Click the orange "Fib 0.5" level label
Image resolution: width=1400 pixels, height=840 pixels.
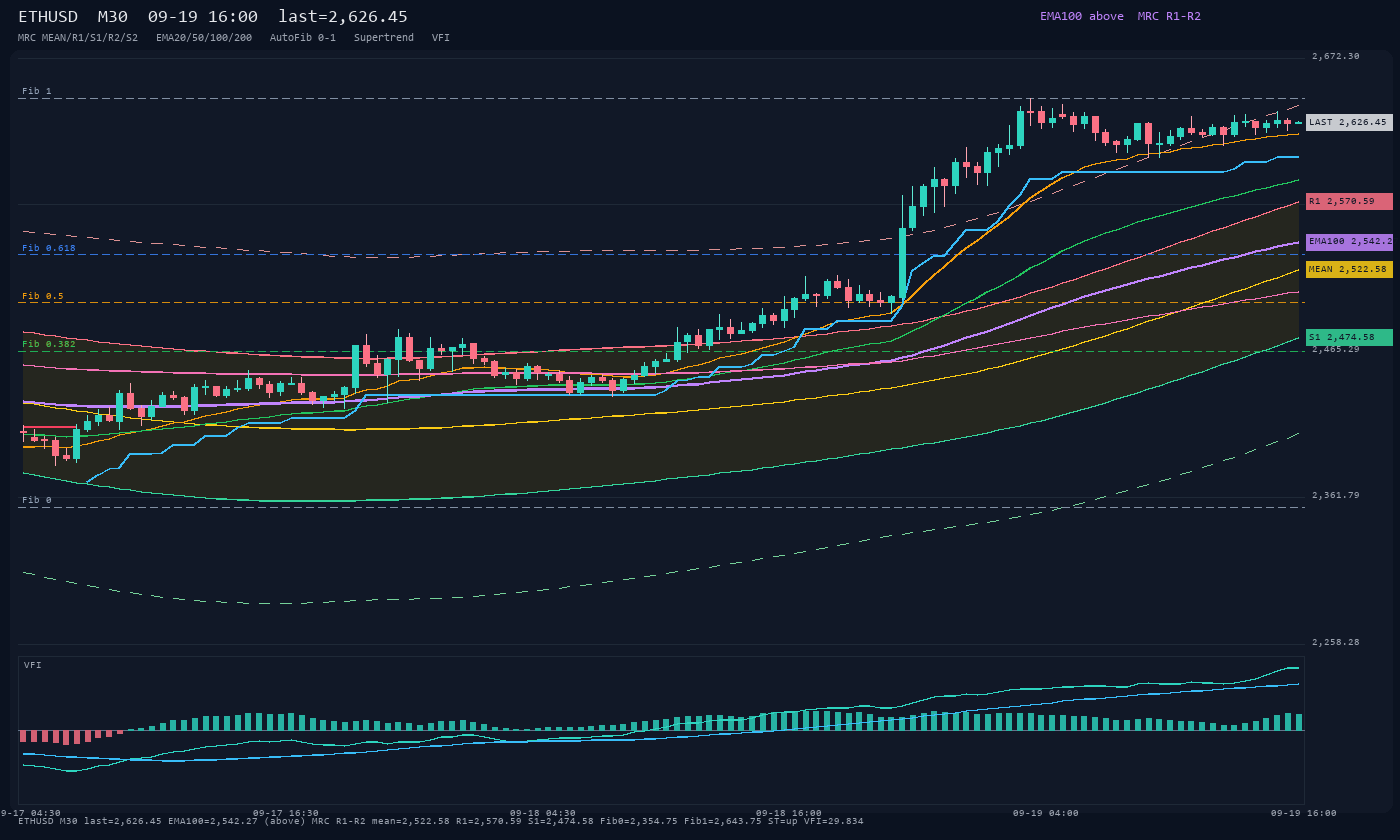(x=43, y=296)
